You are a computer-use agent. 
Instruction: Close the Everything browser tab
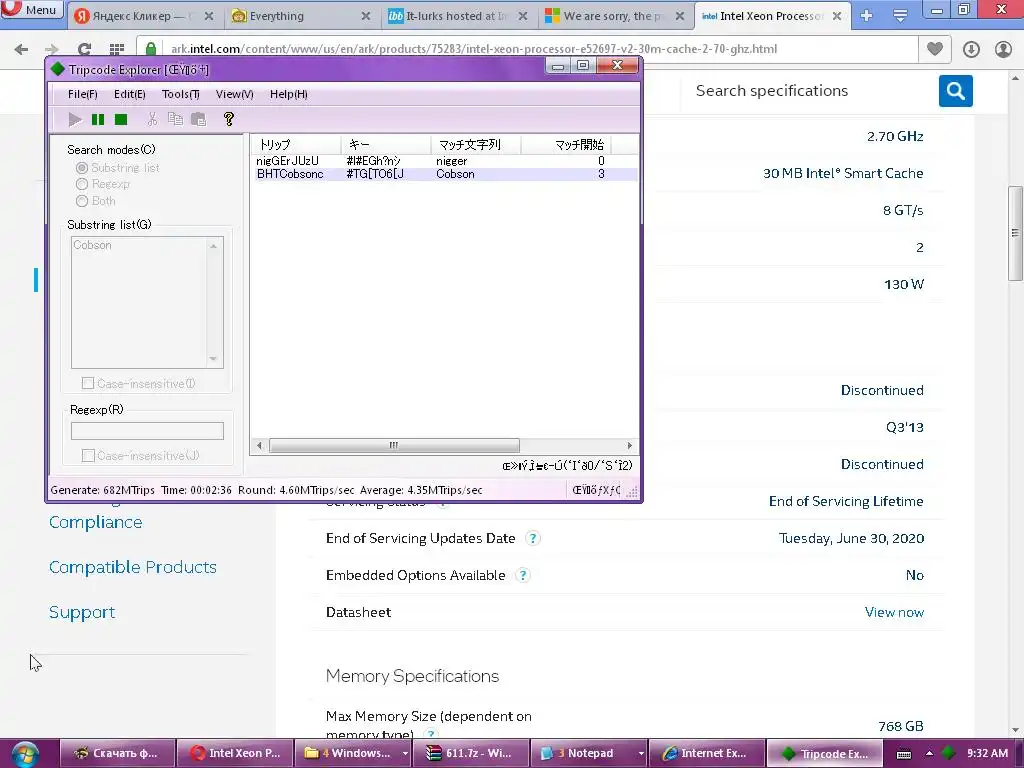(x=366, y=16)
